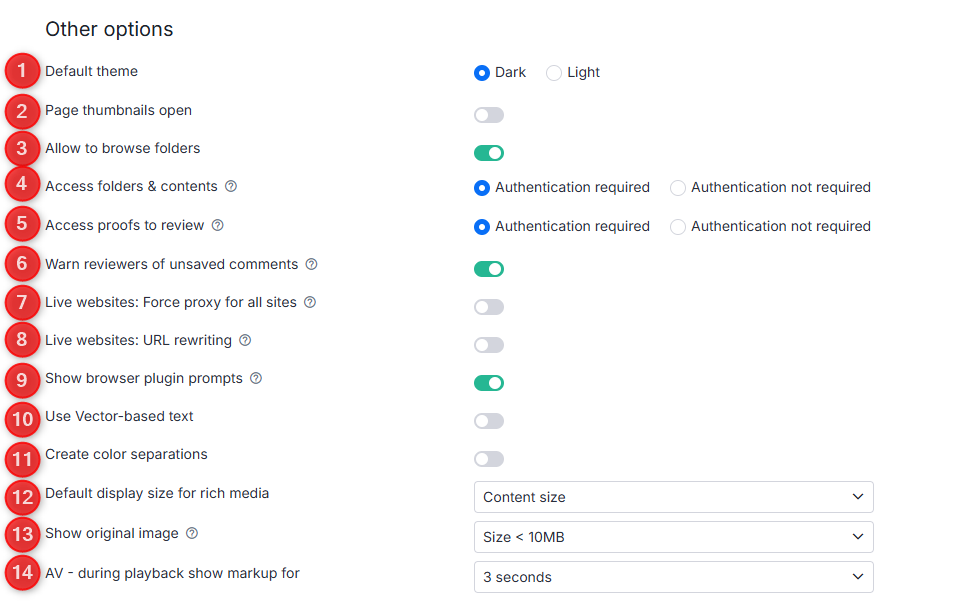Turn off Warn reviewers of unsaved comments

489,269
